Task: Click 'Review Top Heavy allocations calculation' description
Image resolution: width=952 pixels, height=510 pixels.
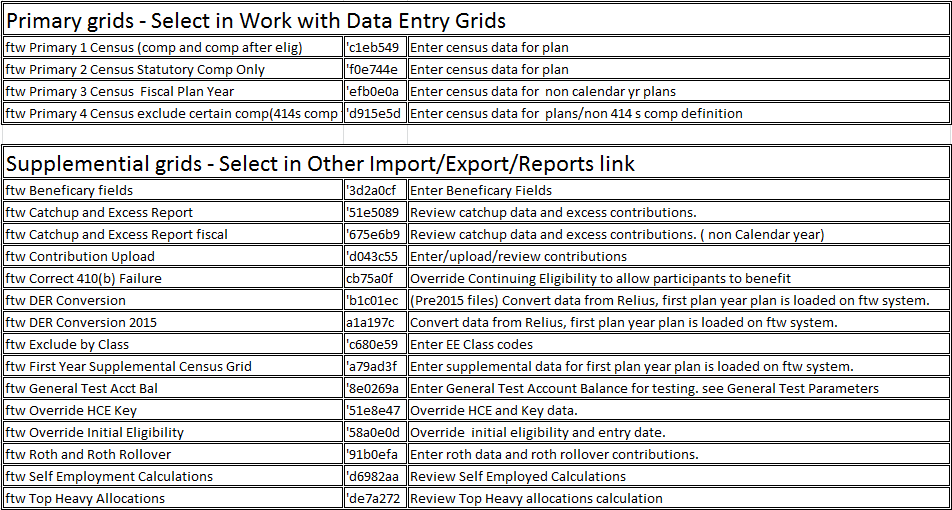Action: click(678, 498)
